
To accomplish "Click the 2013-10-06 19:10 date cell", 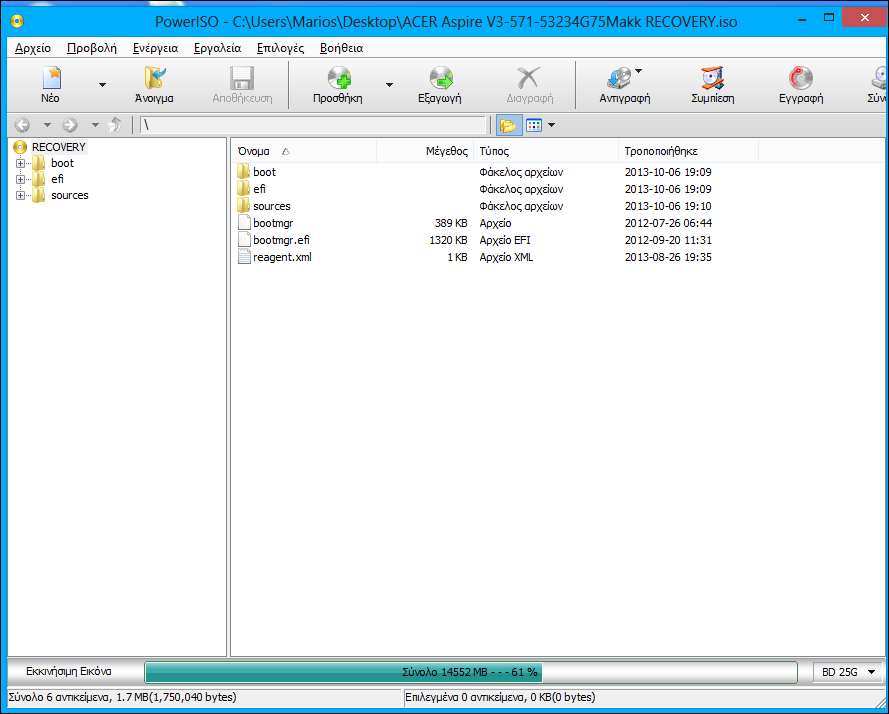I will [668, 206].
